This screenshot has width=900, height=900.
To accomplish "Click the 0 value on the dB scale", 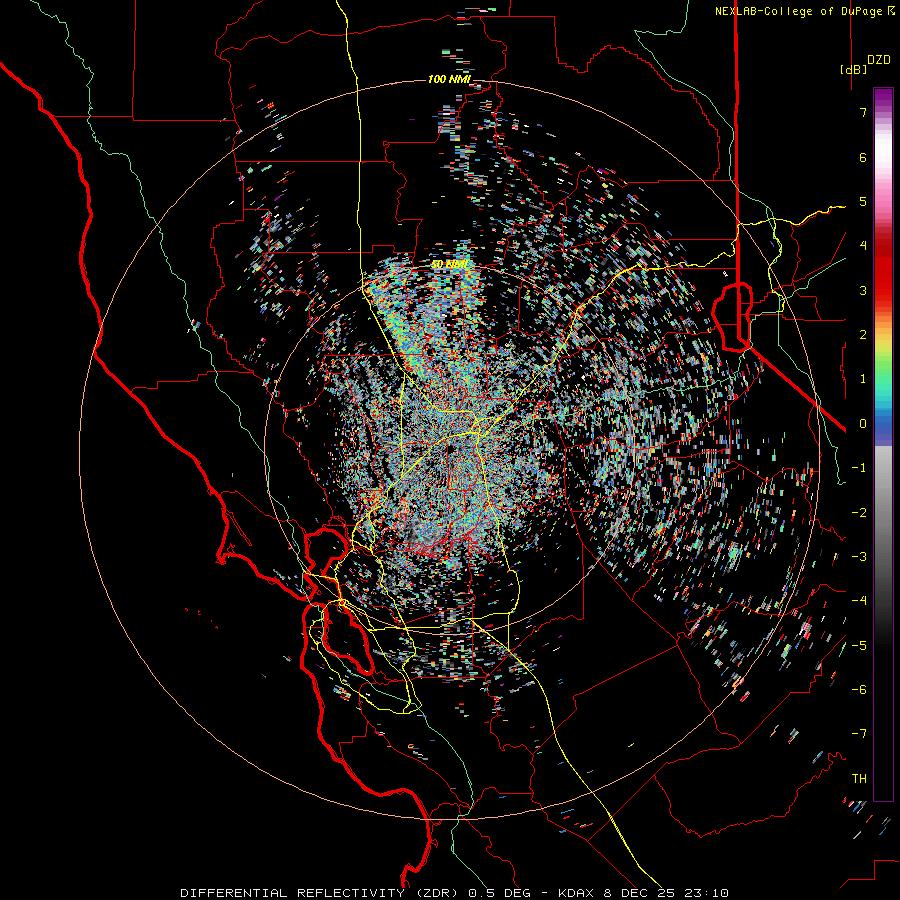I will pyautogui.click(x=863, y=424).
